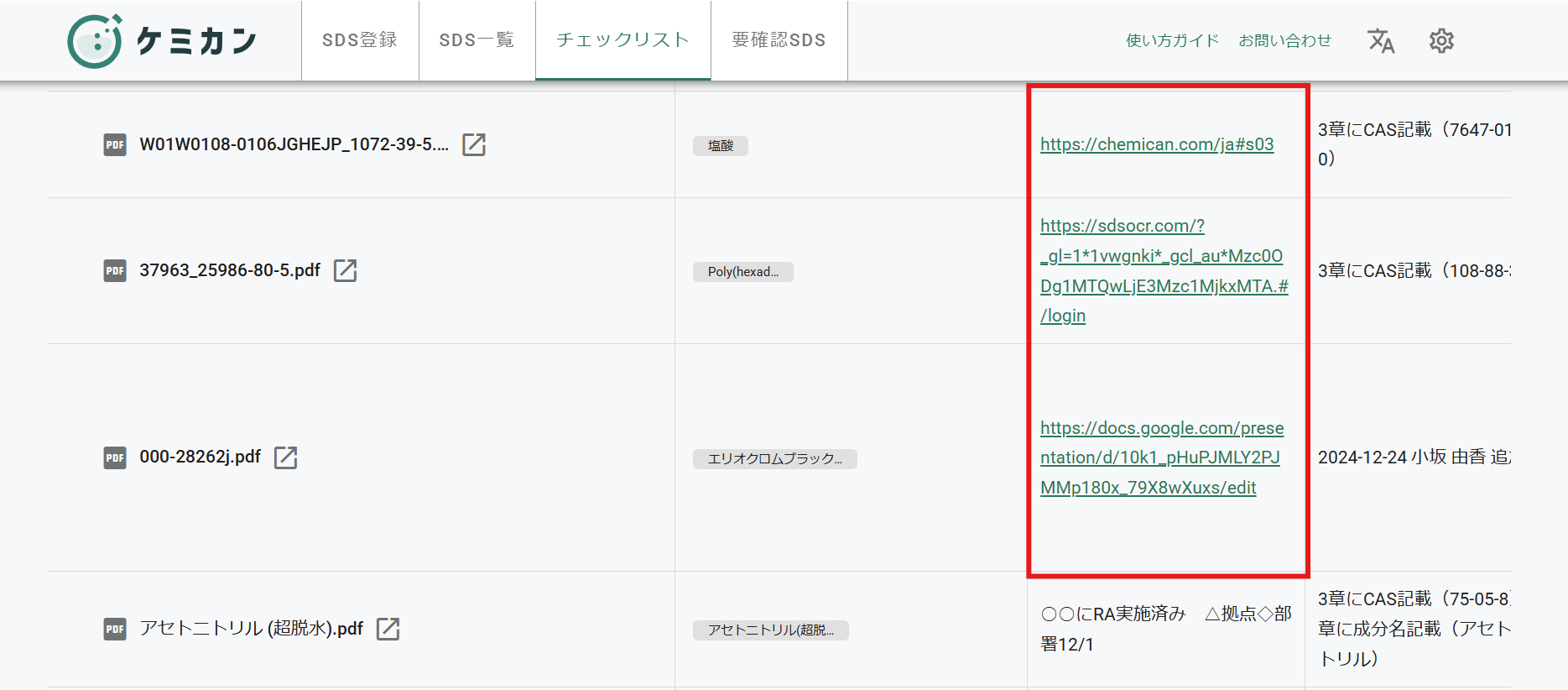Click the ケミカン logo icon
Viewport: 1568px width, 690px height.
(x=95, y=41)
